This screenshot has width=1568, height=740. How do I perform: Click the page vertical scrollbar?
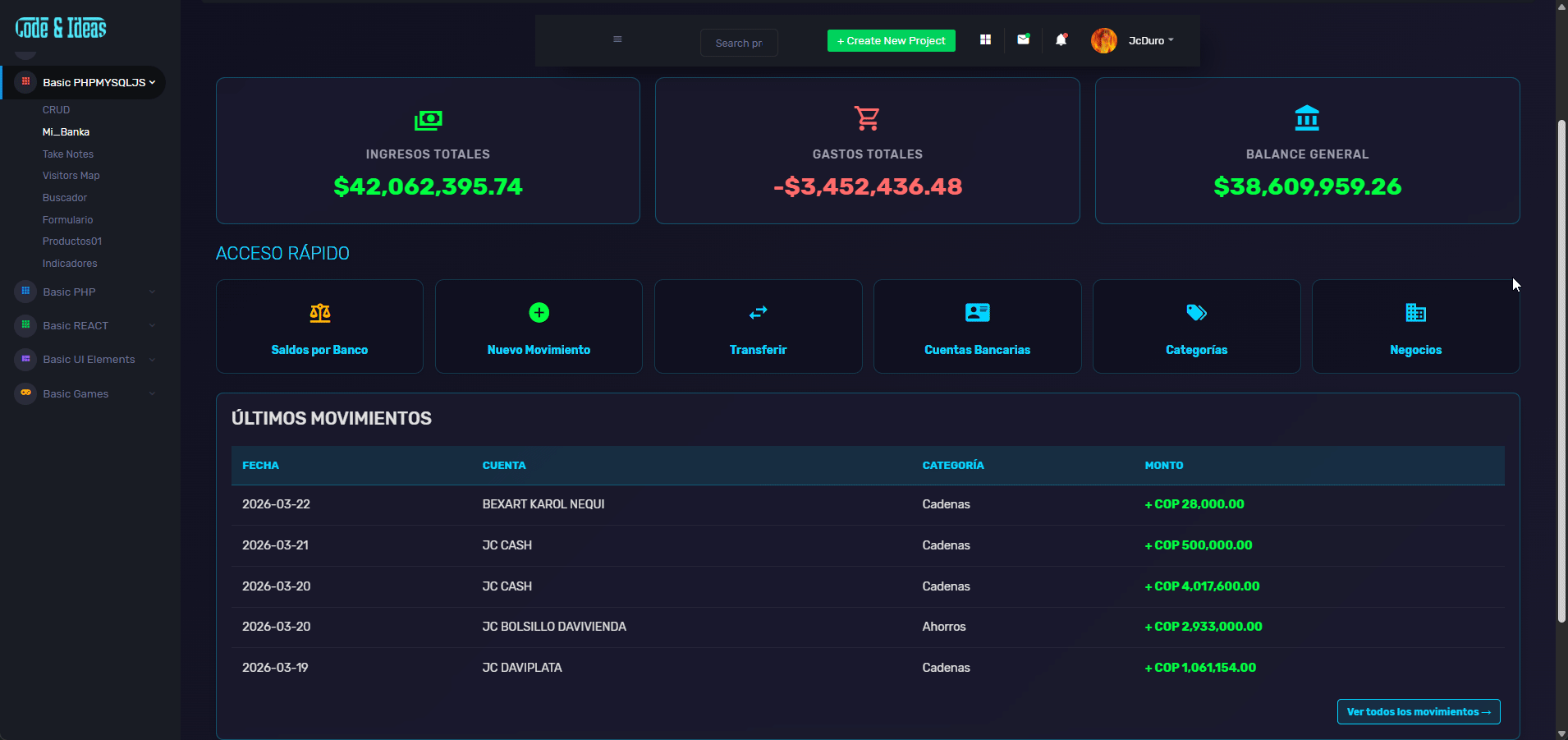(x=1561, y=370)
